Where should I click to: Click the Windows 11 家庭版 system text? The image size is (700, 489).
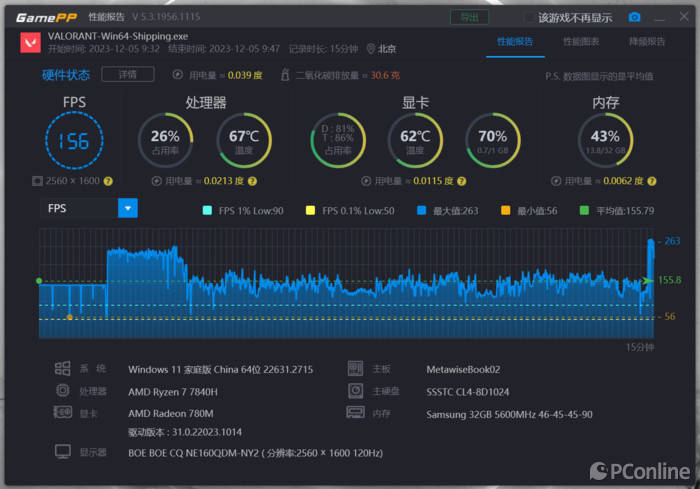[x=221, y=369]
